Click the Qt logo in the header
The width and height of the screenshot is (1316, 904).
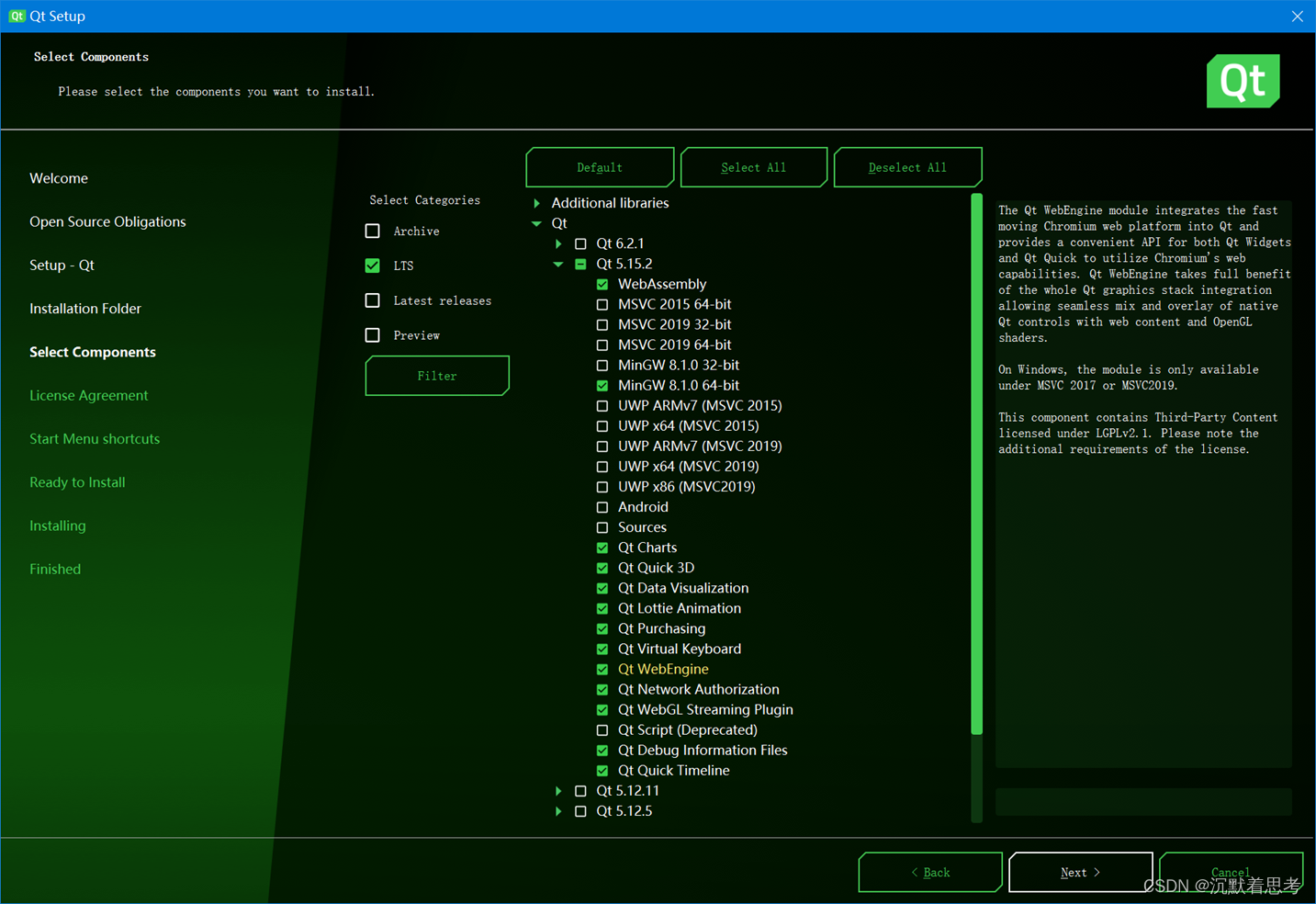click(1243, 81)
